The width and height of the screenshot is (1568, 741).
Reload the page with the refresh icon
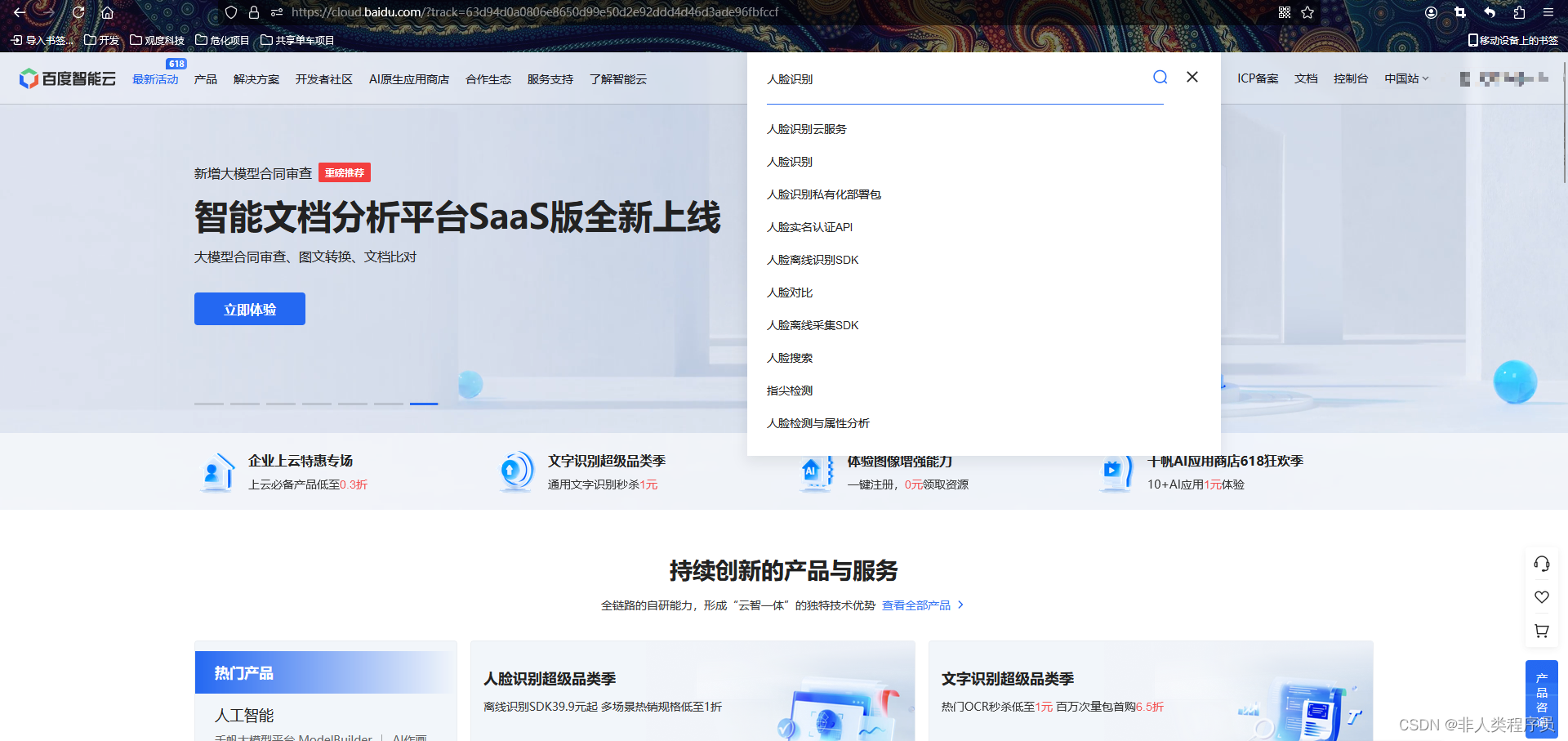(x=78, y=12)
